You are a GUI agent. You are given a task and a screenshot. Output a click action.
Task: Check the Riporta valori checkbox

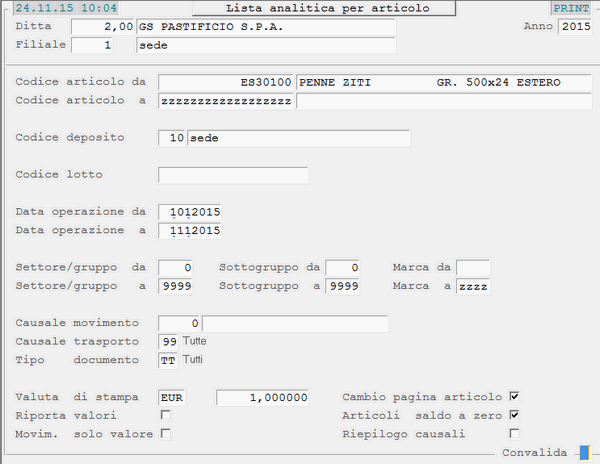click(x=166, y=415)
